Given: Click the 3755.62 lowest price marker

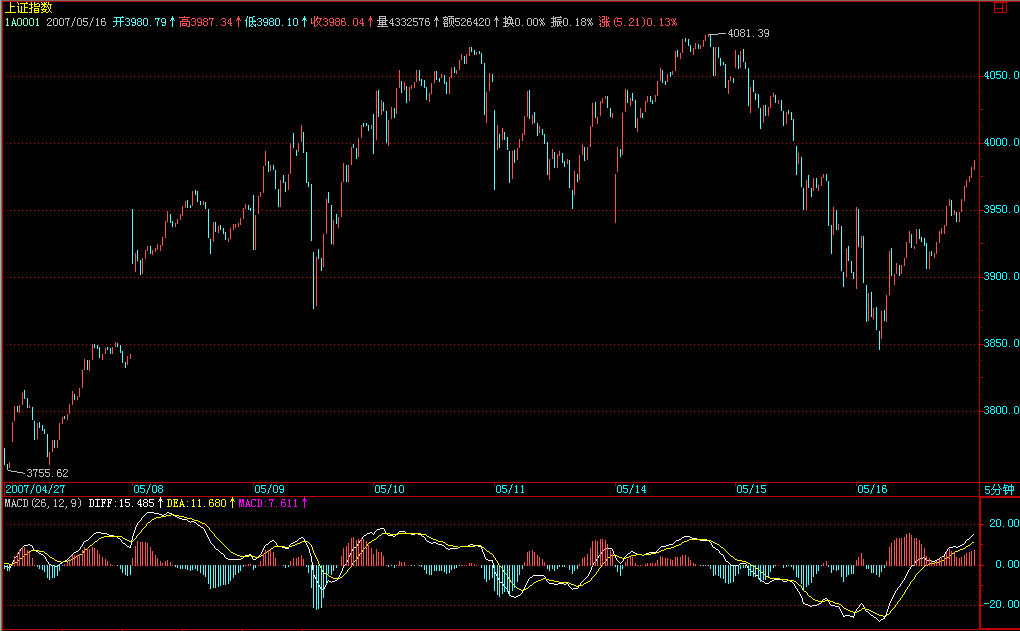Looking at the screenshot, I should [x=46, y=473].
